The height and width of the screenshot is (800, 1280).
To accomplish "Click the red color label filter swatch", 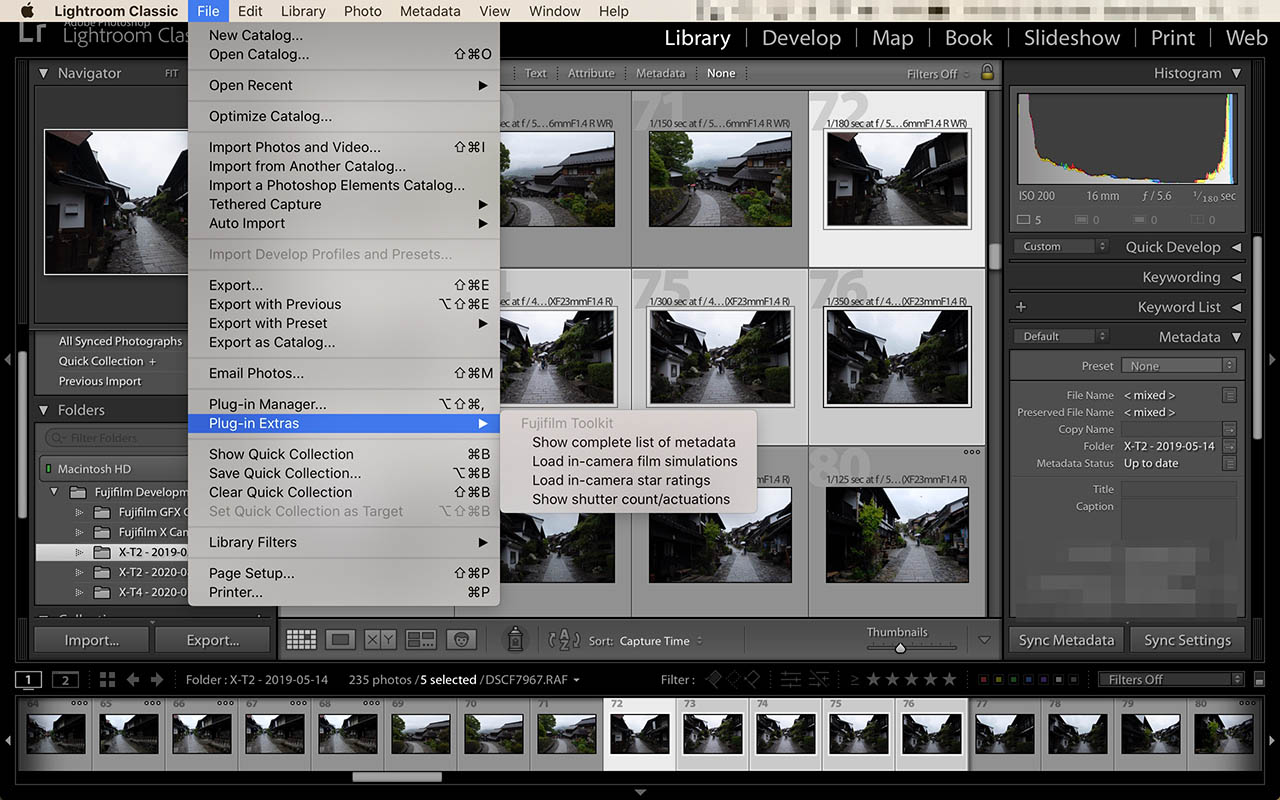I will pyautogui.click(x=984, y=680).
